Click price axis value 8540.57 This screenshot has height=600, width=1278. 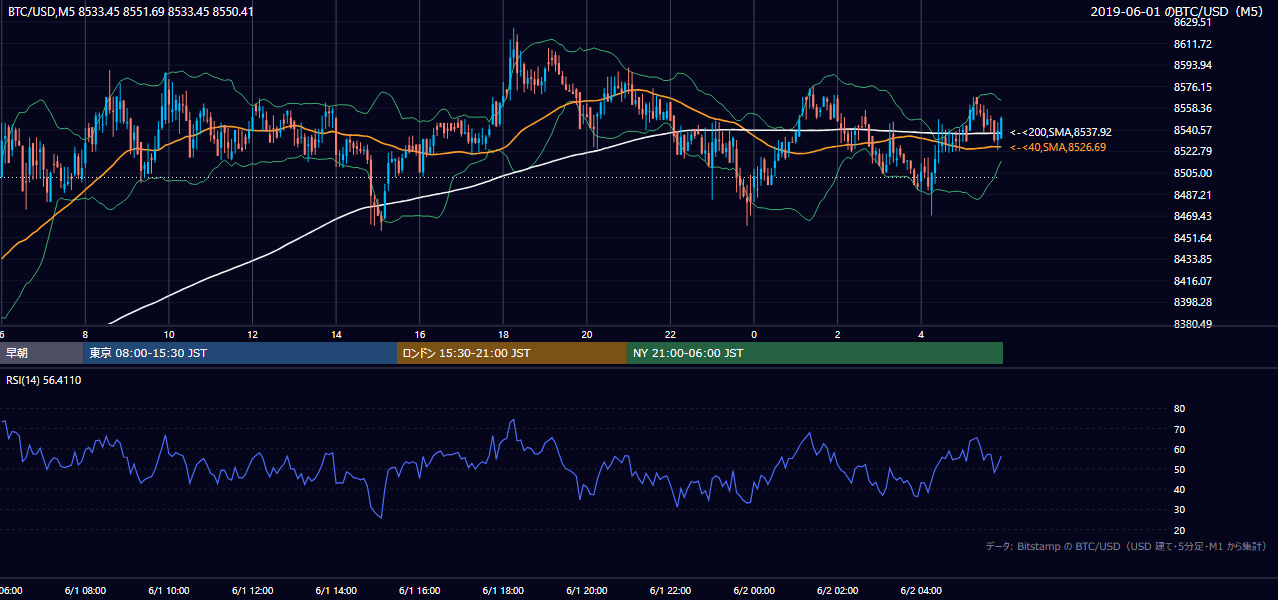tap(1193, 130)
